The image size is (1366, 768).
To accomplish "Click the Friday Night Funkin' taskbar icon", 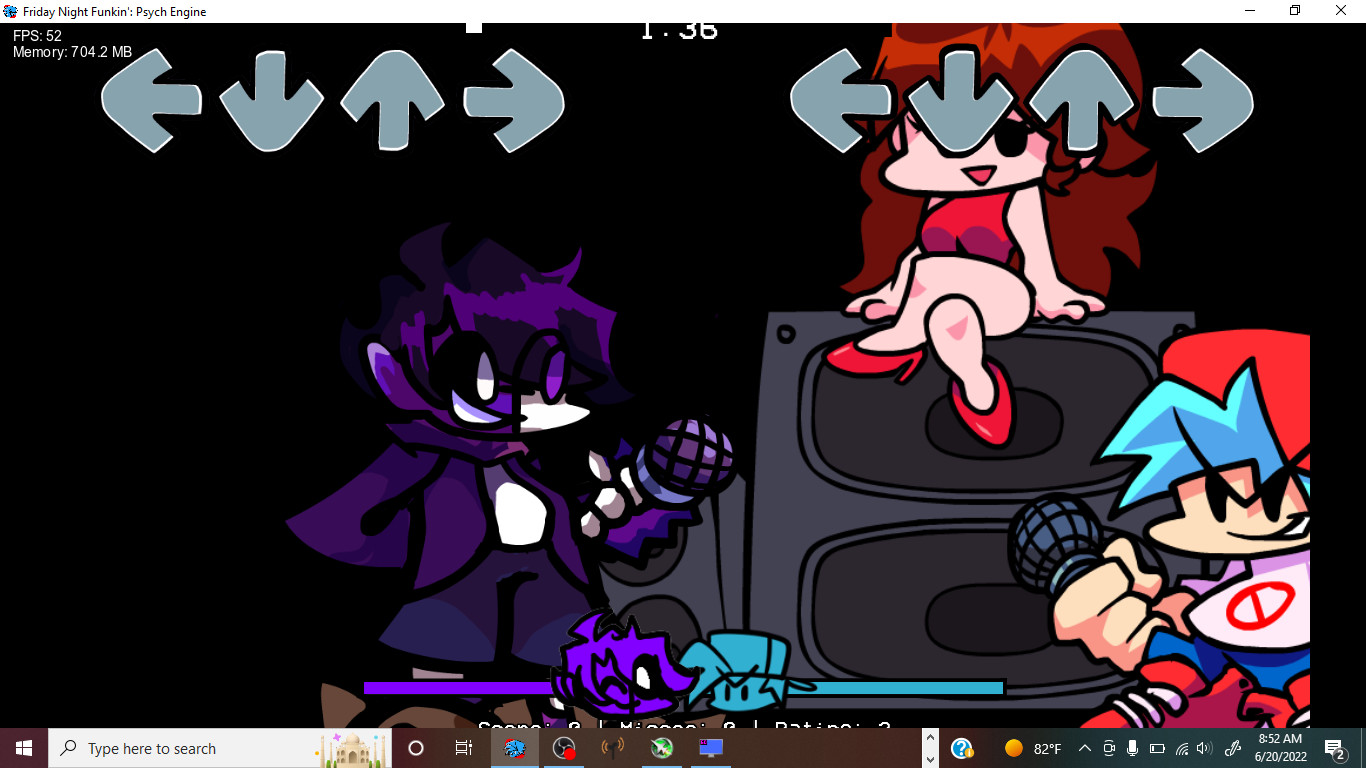I will 515,748.
